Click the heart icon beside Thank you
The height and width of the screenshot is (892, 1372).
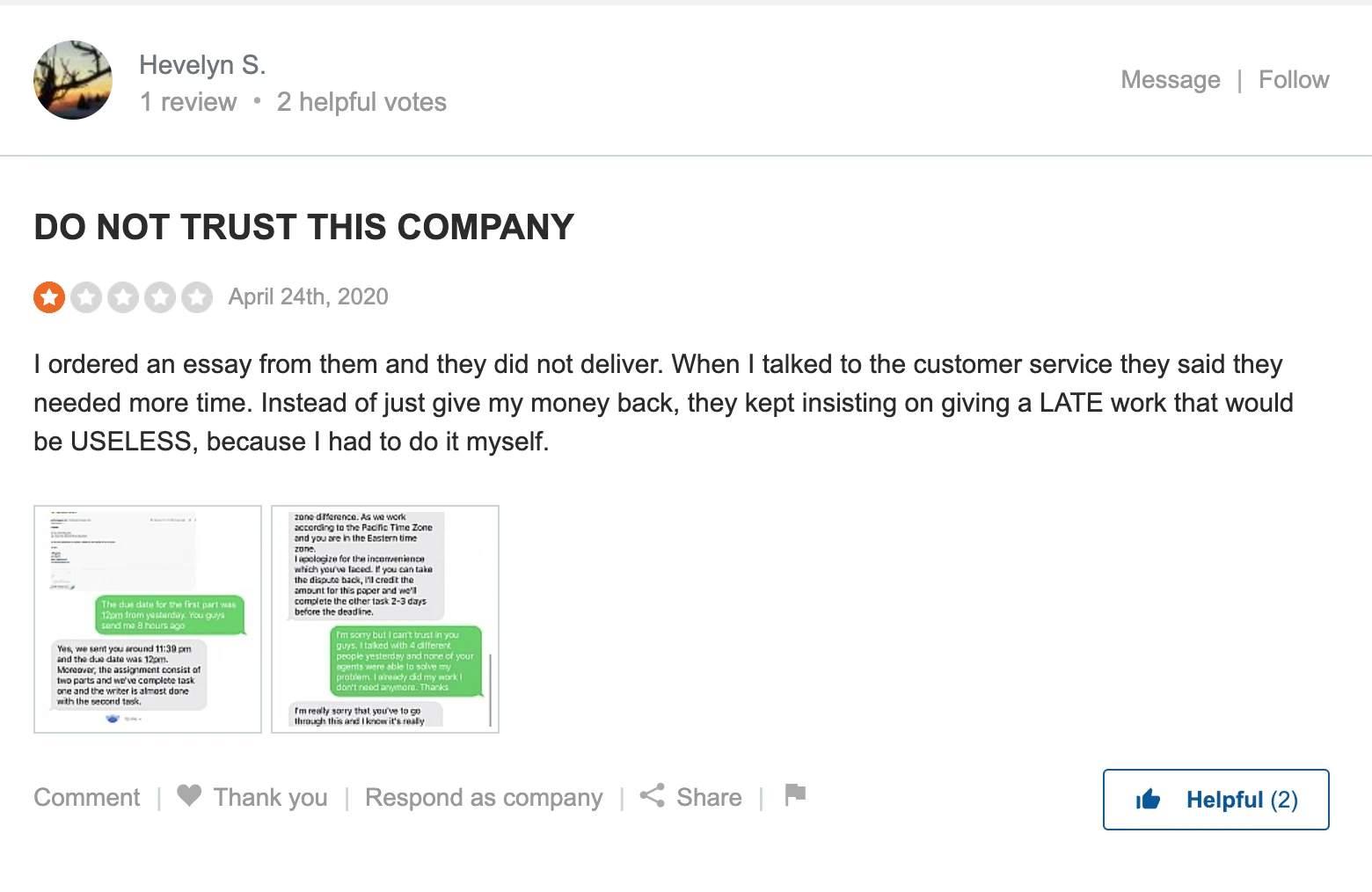(x=189, y=795)
